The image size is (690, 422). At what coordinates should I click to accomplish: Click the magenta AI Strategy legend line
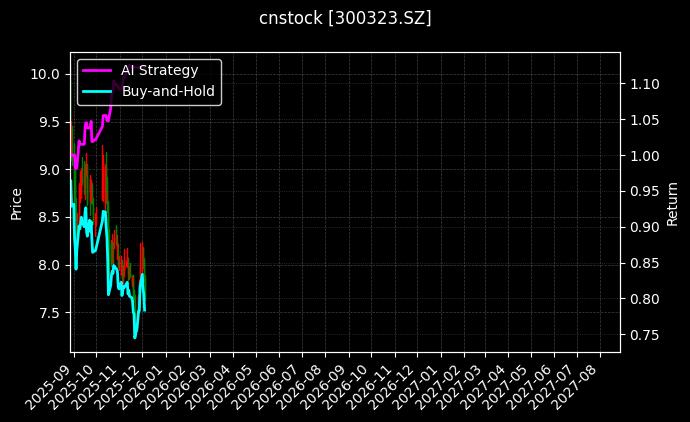click(98, 71)
